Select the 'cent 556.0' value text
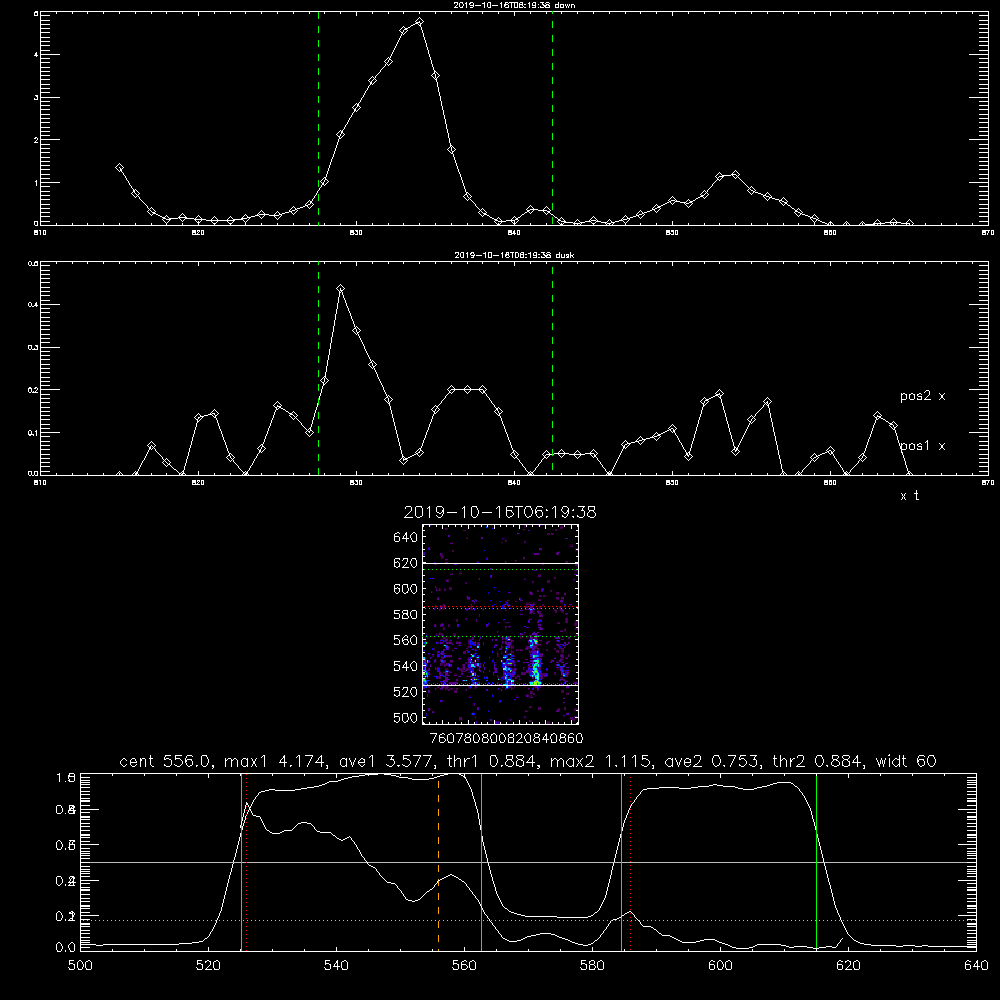 (167, 761)
